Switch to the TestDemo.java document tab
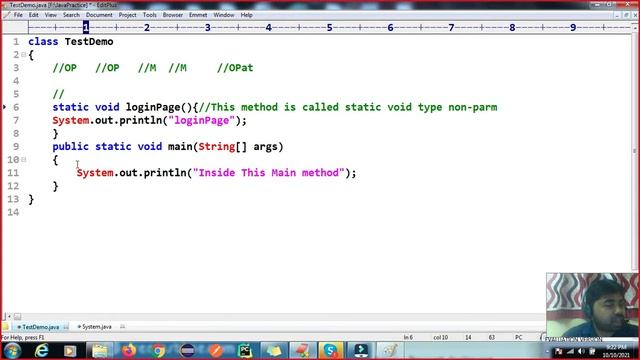Image resolution: width=640 pixels, height=360 pixels. [x=40, y=327]
